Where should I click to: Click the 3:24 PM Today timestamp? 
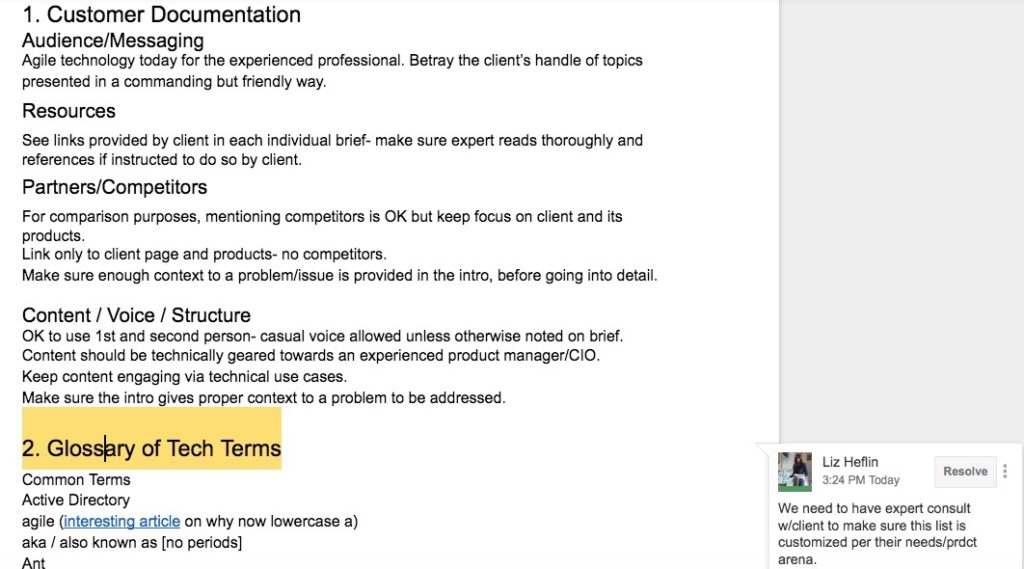click(860, 480)
